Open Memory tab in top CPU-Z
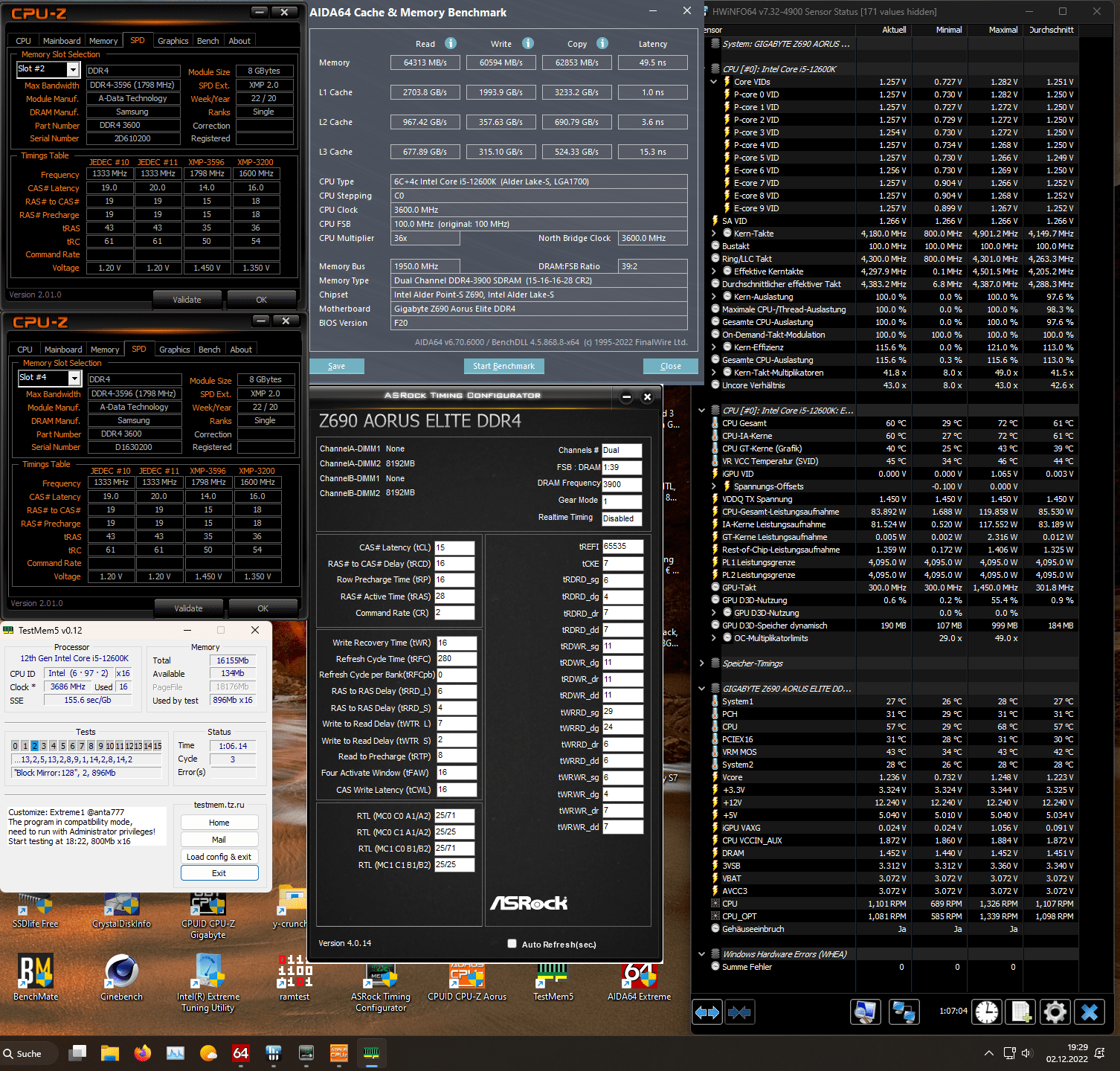The height and width of the screenshot is (1071, 1120). tap(103, 41)
